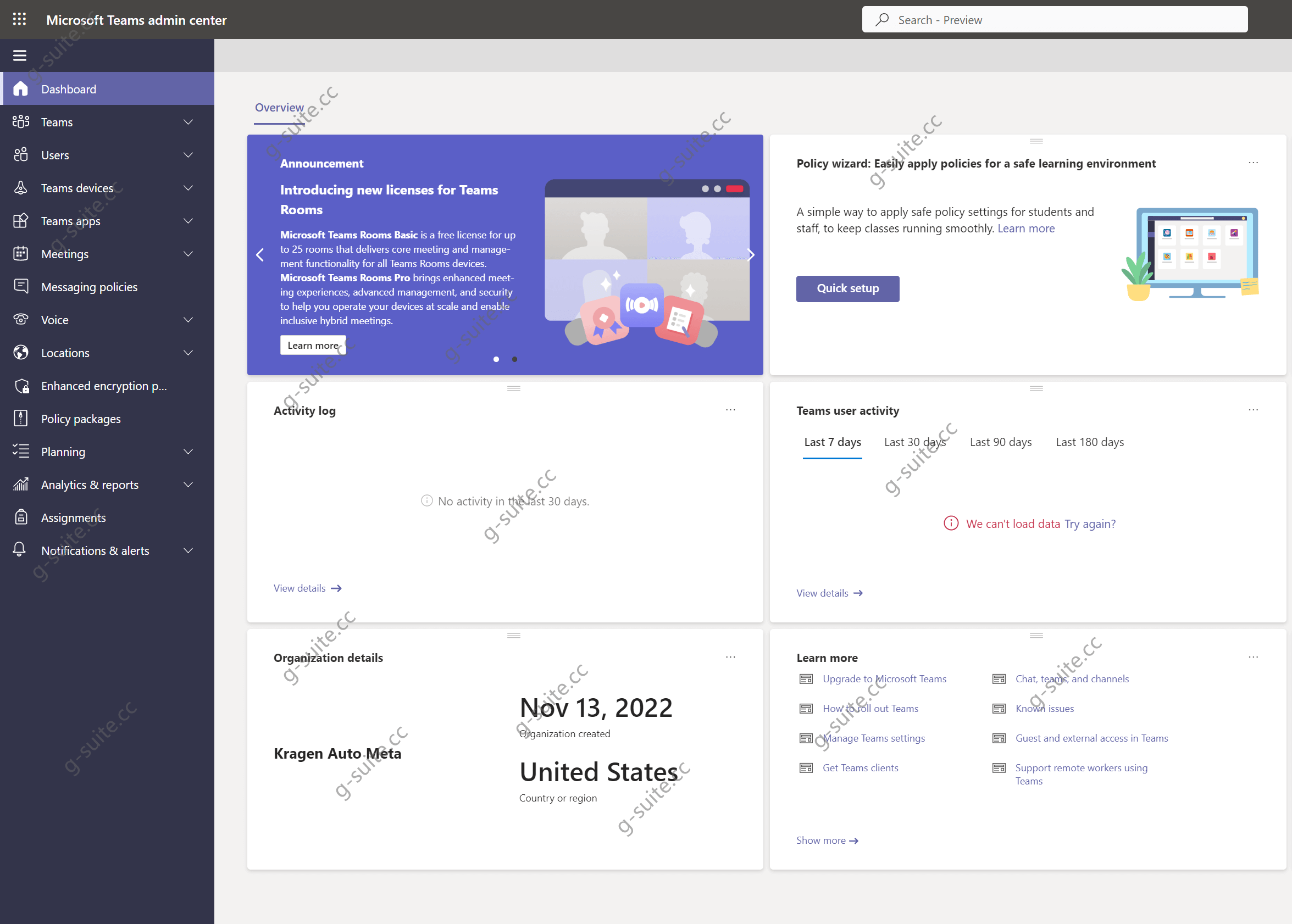
Task: Select the Overview tab
Action: tap(279, 108)
